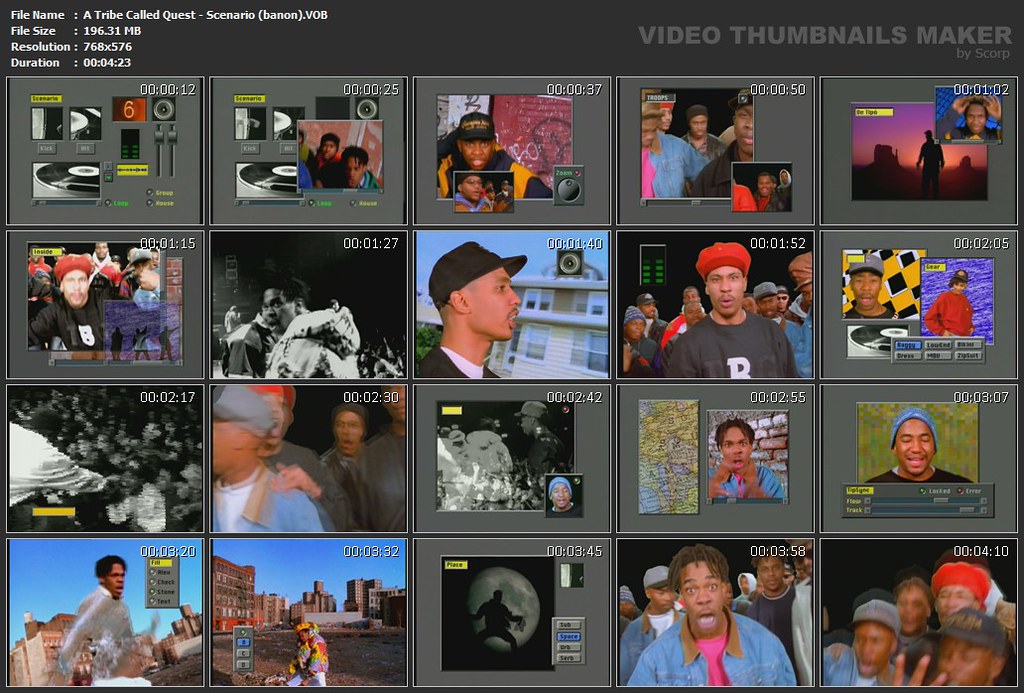The image size is (1024, 693).
Task: Click the speaker icon in the Scenario window
Action: [x=164, y=109]
